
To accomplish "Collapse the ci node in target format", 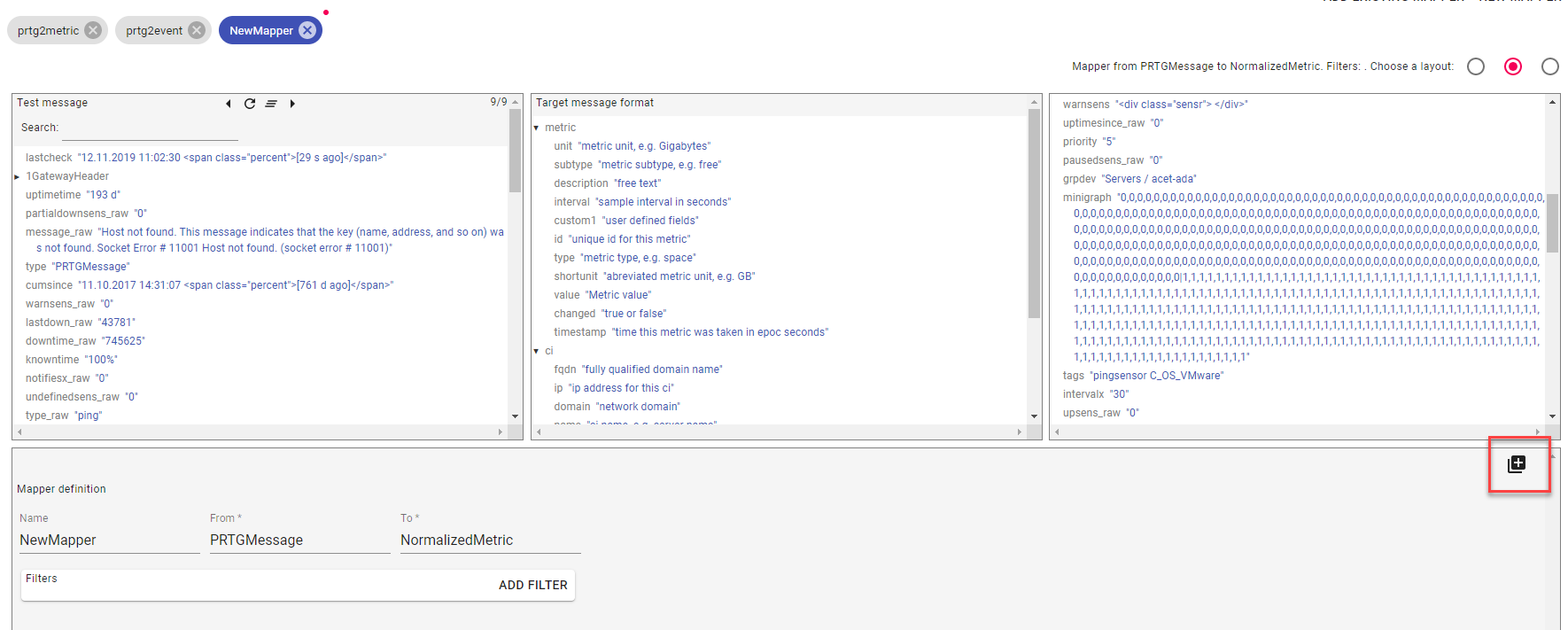I will click(537, 351).
